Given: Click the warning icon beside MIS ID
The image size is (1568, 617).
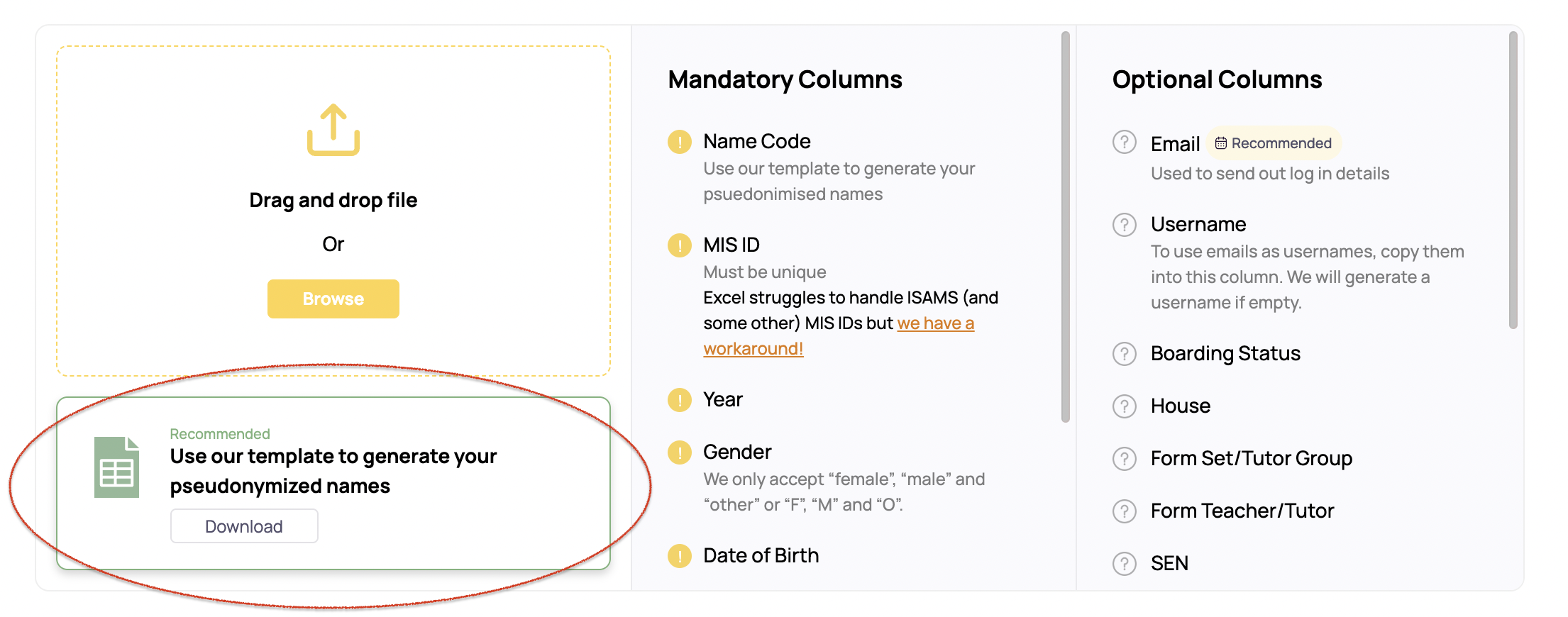Looking at the screenshot, I should [x=679, y=245].
